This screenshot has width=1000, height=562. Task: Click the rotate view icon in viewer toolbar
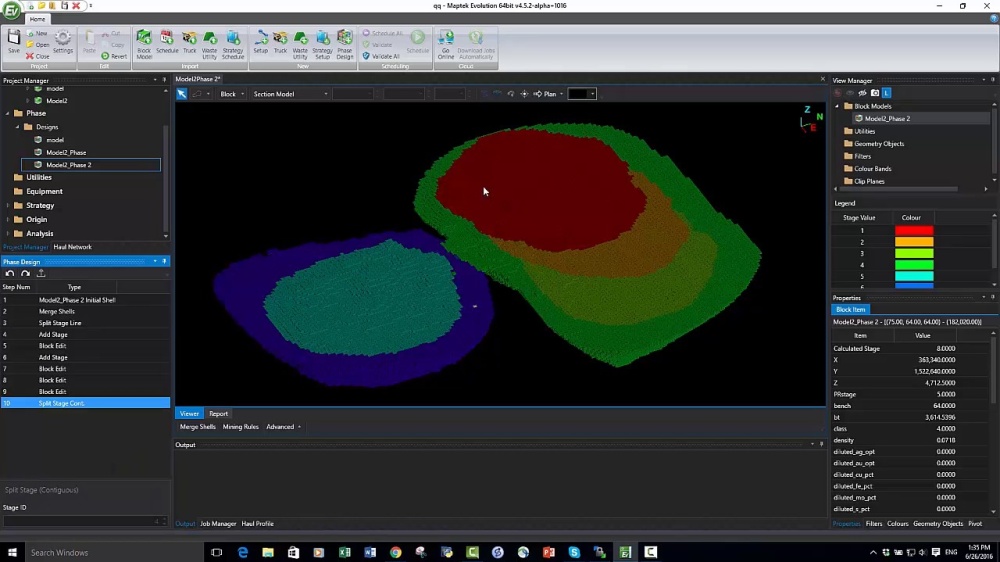(x=511, y=94)
